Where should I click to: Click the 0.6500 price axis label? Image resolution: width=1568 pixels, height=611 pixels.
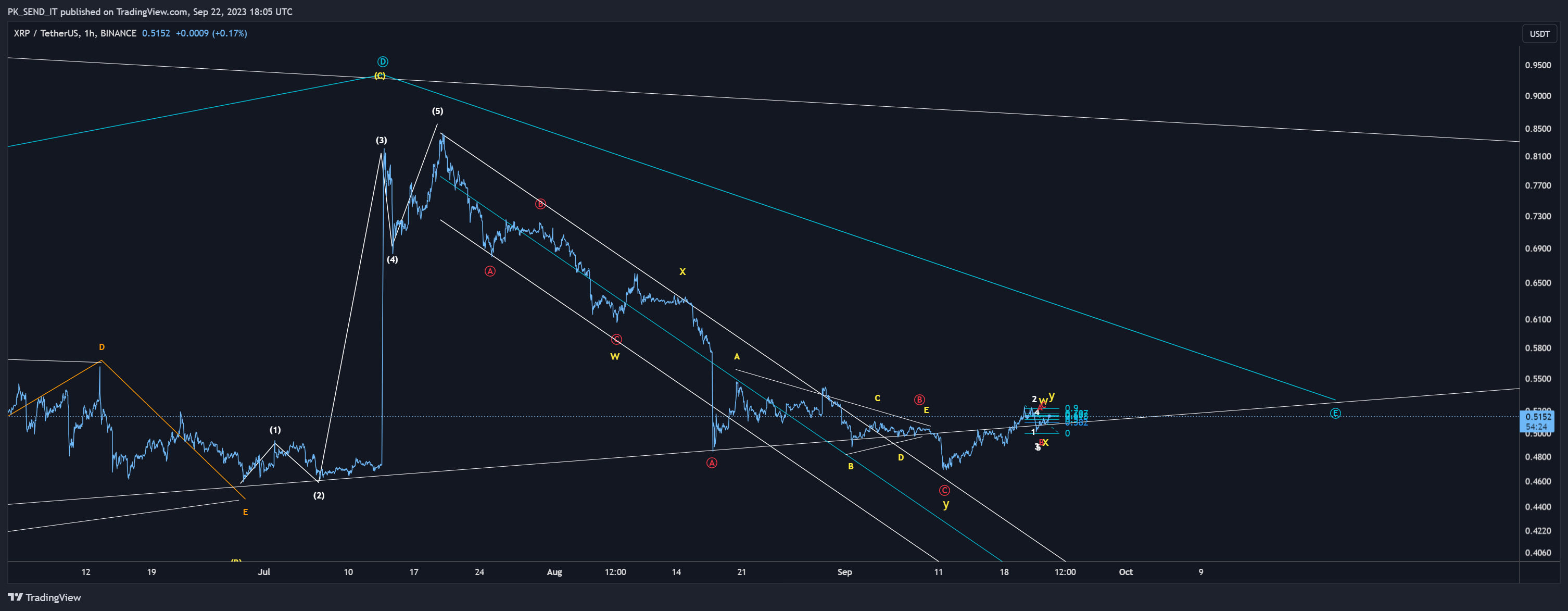click(1538, 283)
